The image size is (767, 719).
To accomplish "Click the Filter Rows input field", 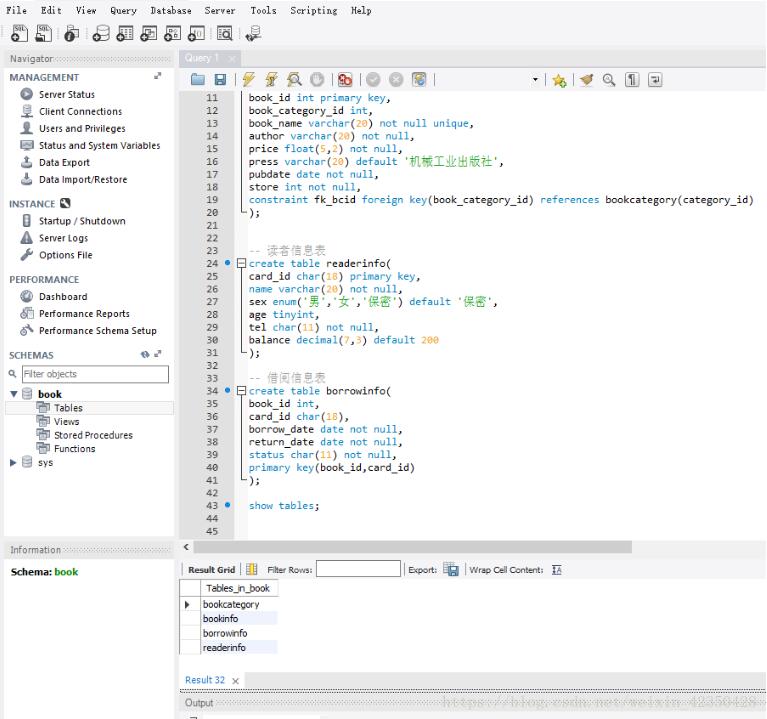I will click(357, 570).
